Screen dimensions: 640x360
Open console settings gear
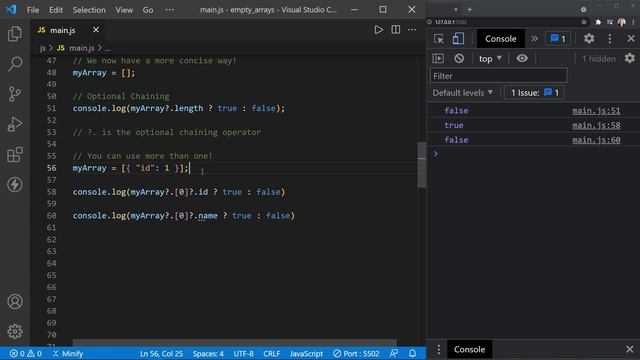630,58
